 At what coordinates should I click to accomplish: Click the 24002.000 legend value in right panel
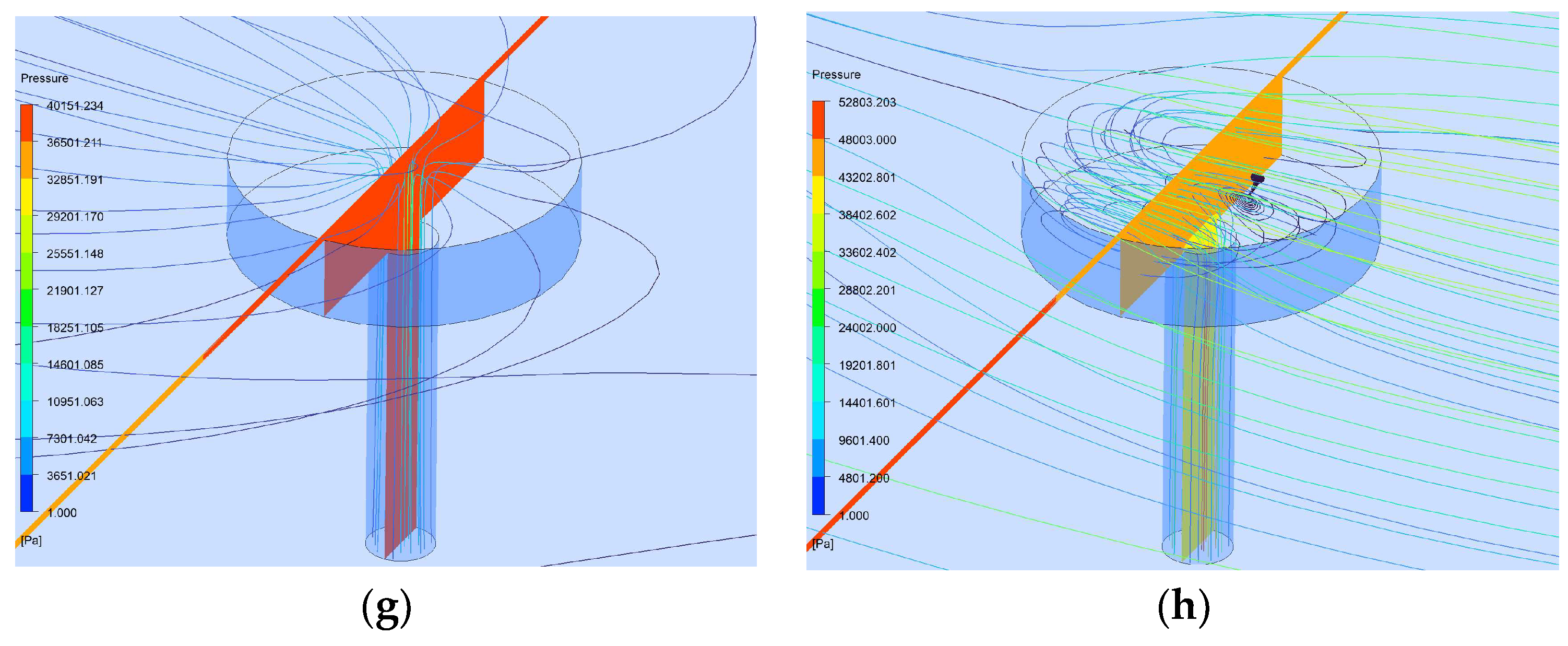coord(867,328)
